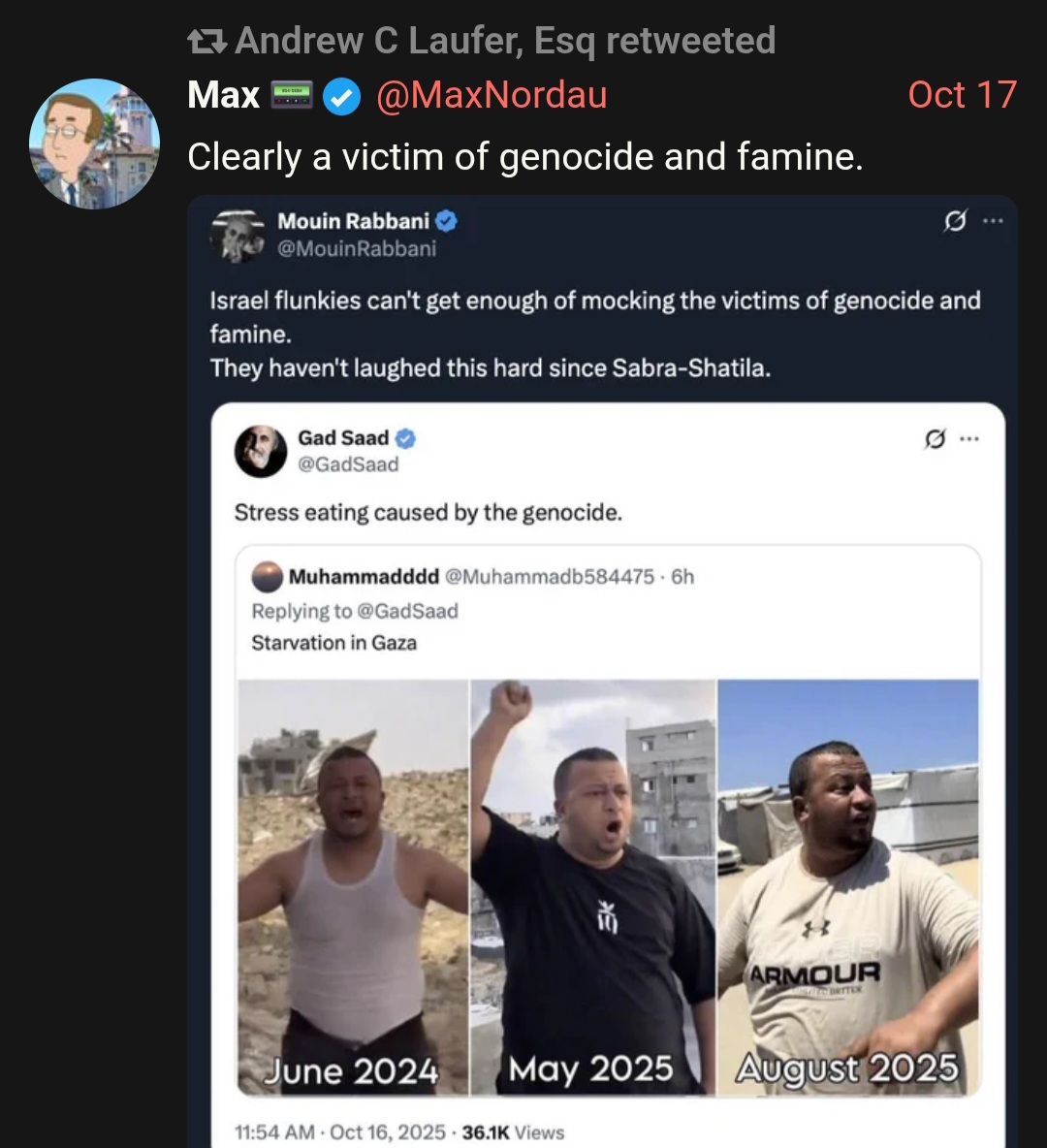
Task: Open Gad Saad's profile avatar
Action: coord(261,451)
